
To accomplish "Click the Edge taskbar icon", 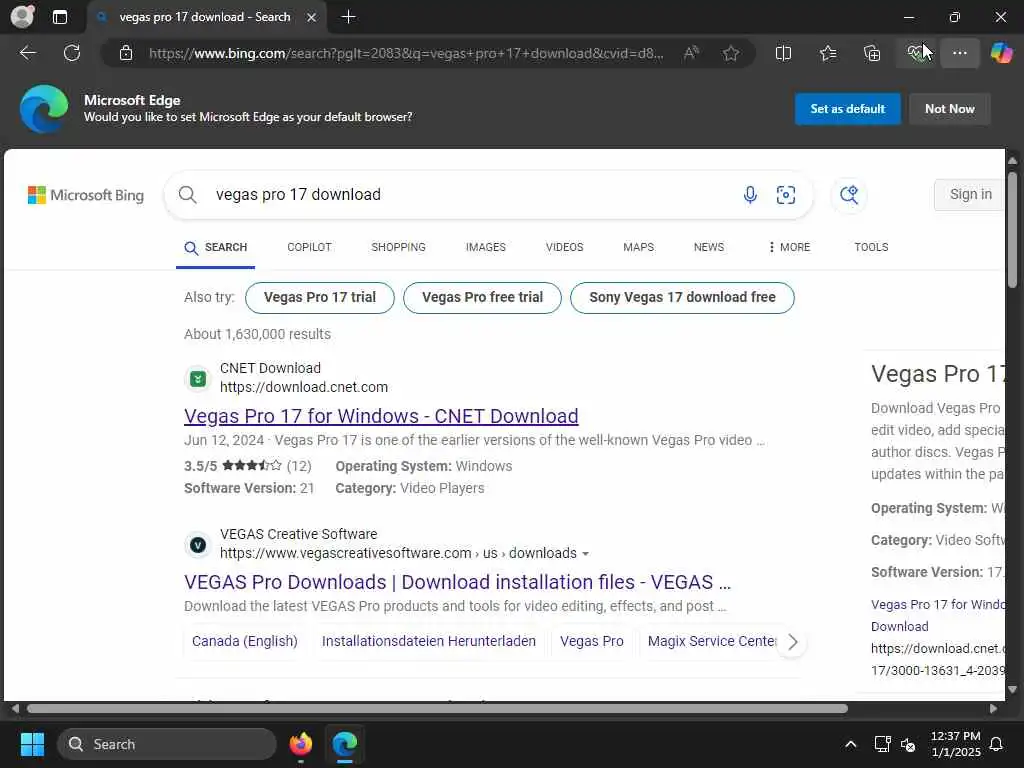I will pos(345,744).
